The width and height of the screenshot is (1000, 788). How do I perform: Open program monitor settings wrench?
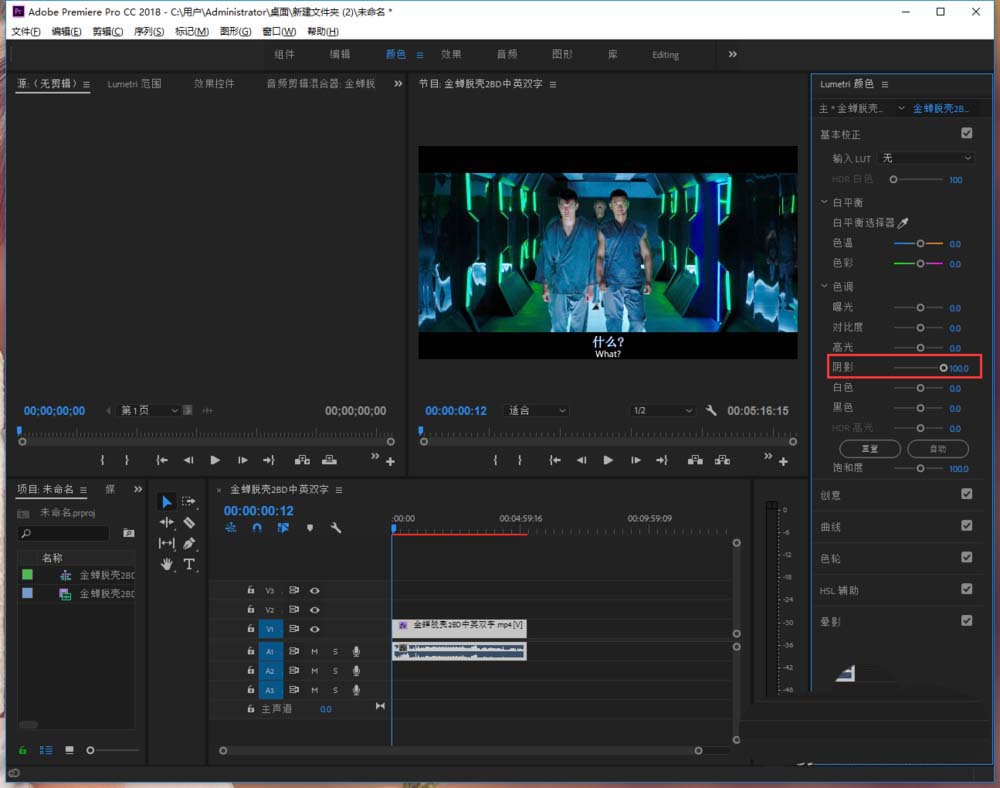[x=711, y=411]
